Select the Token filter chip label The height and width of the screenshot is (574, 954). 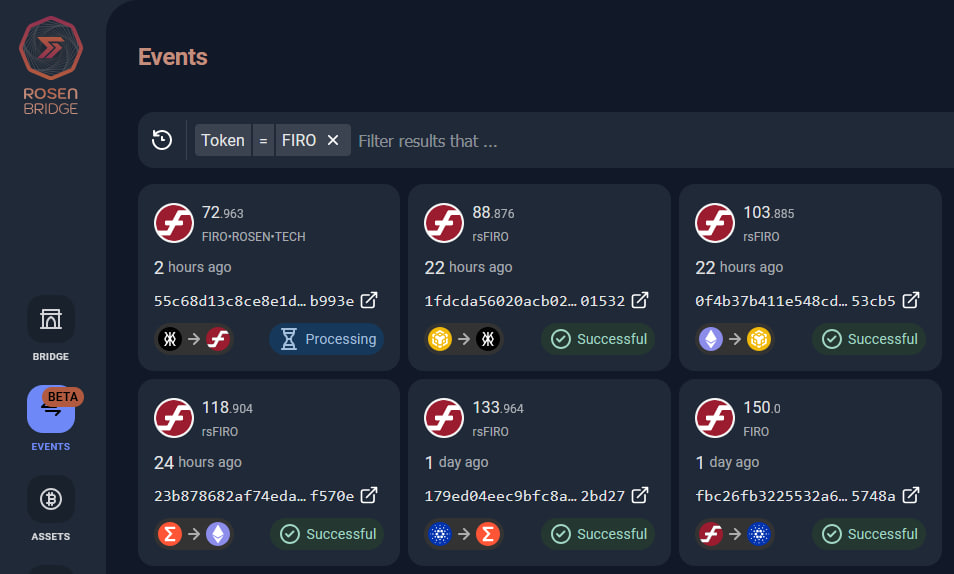point(223,140)
